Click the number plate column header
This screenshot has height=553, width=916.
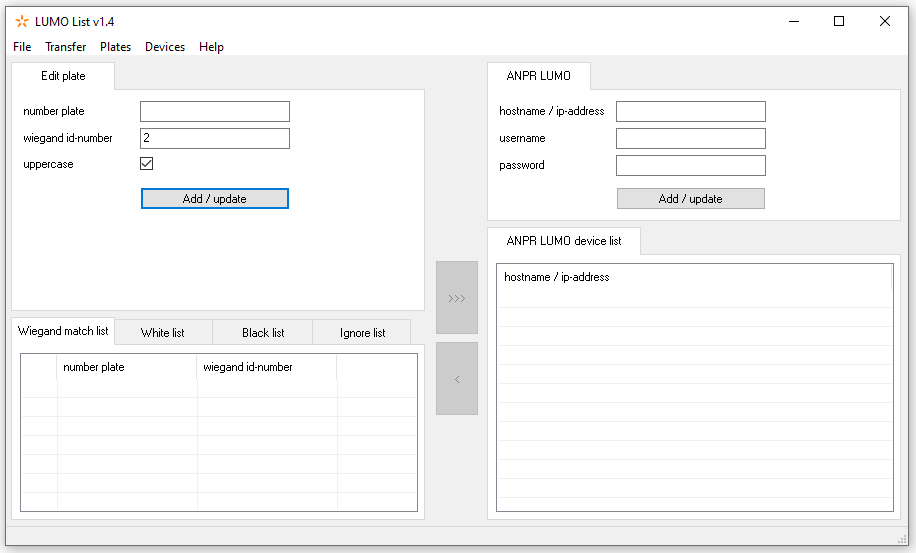[x=127, y=367]
